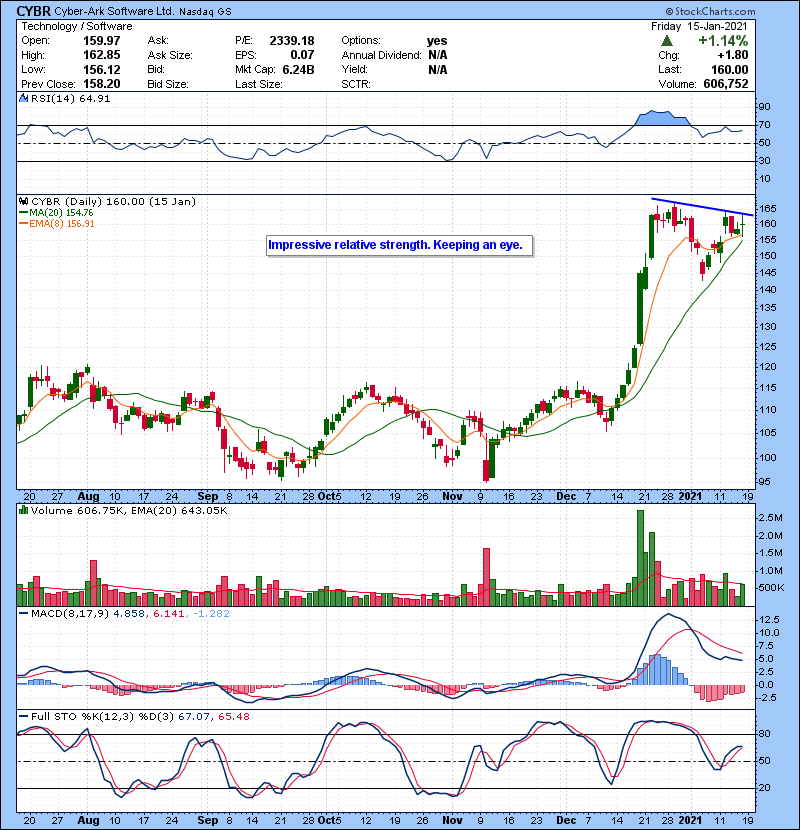
Task: Click the Volume 606.75K, EMA(20) 643.05K label
Action: [x=129, y=510]
